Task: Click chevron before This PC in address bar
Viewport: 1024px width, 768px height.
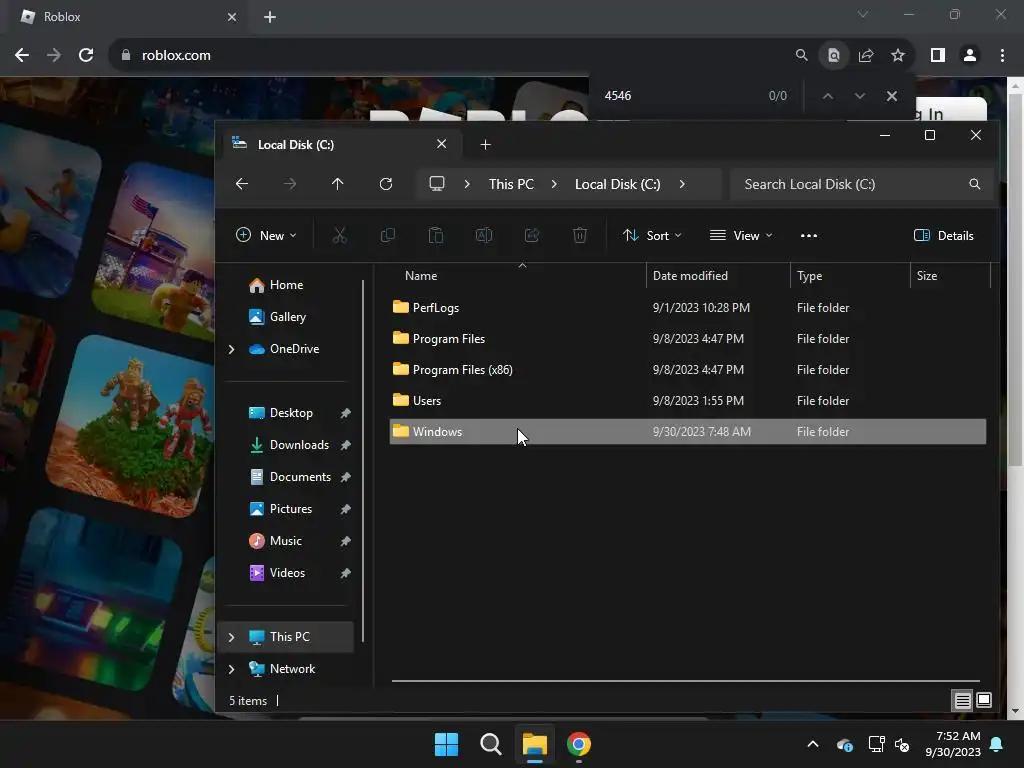Action: (467, 184)
